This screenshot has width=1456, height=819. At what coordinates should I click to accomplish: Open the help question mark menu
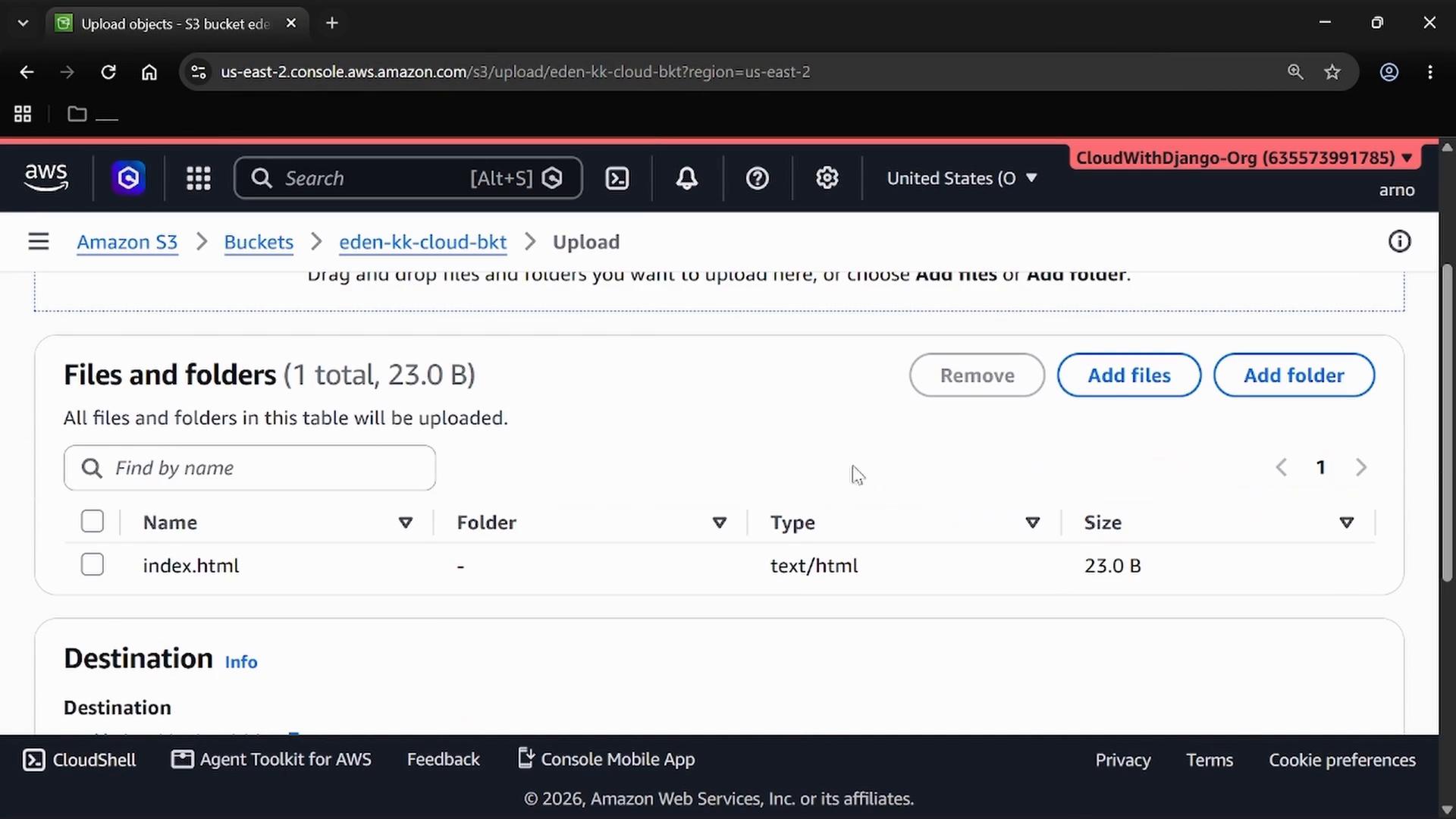click(758, 178)
